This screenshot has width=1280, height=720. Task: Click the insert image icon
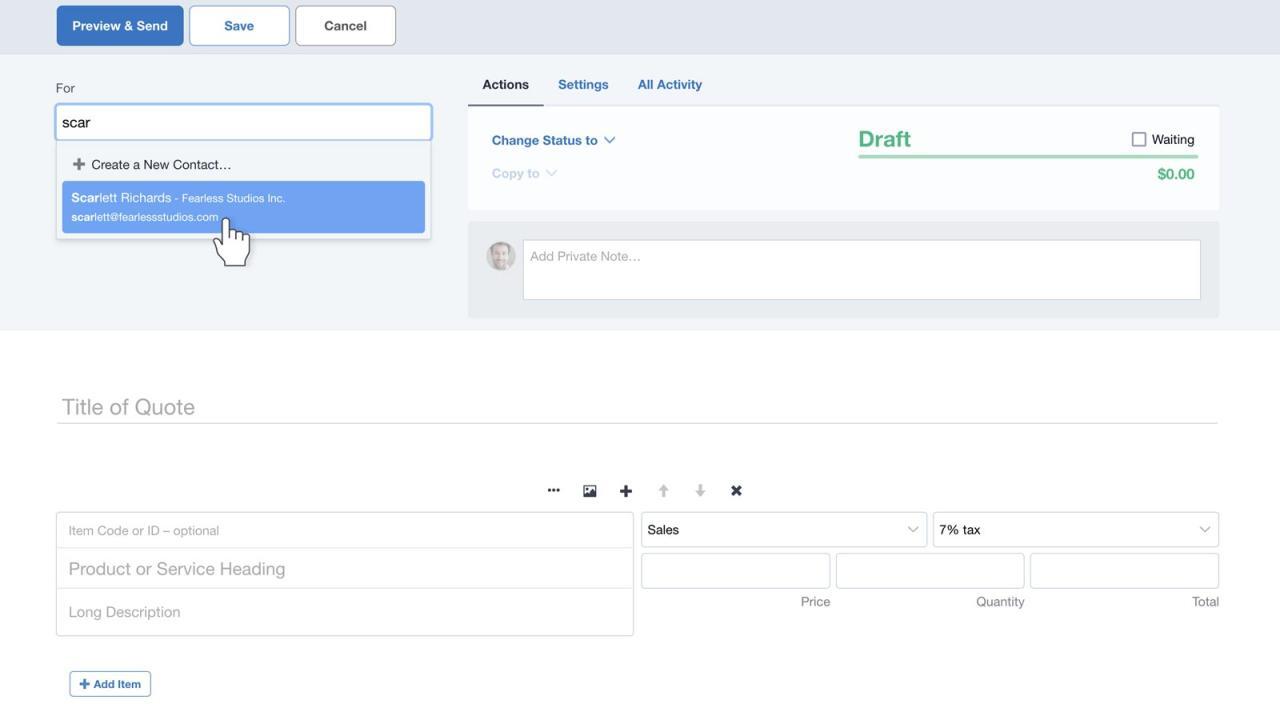[590, 491]
